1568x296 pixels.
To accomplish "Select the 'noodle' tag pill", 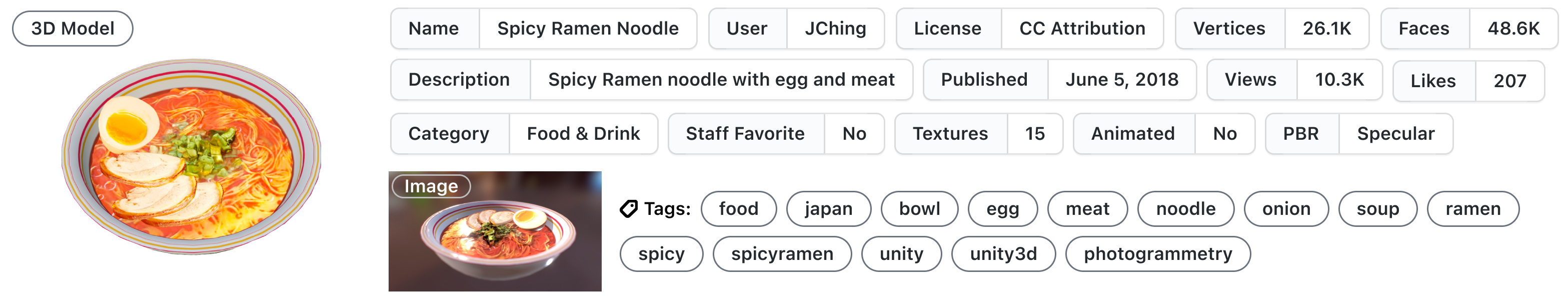I will tap(1185, 209).
